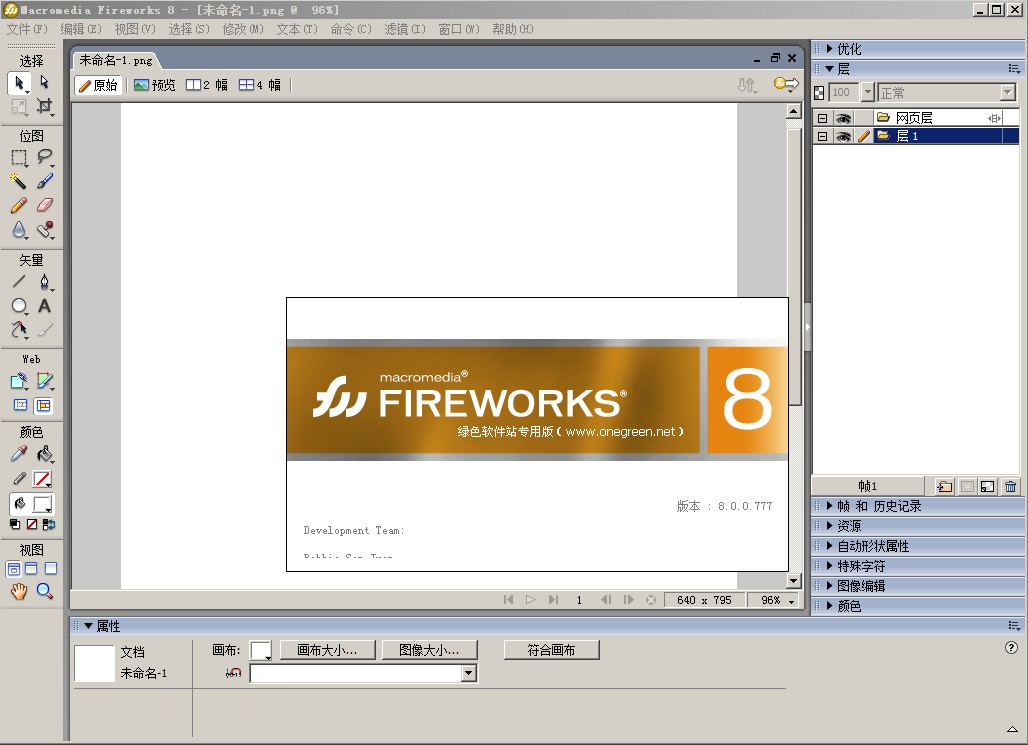Open the stroke color swatch in toolbox
Image resolution: width=1028 pixels, height=745 pixels.
42,479
